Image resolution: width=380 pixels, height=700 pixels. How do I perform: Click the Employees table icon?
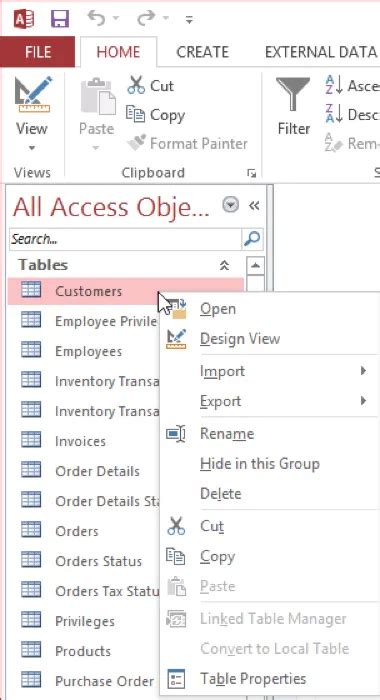[x=31, y=350]
